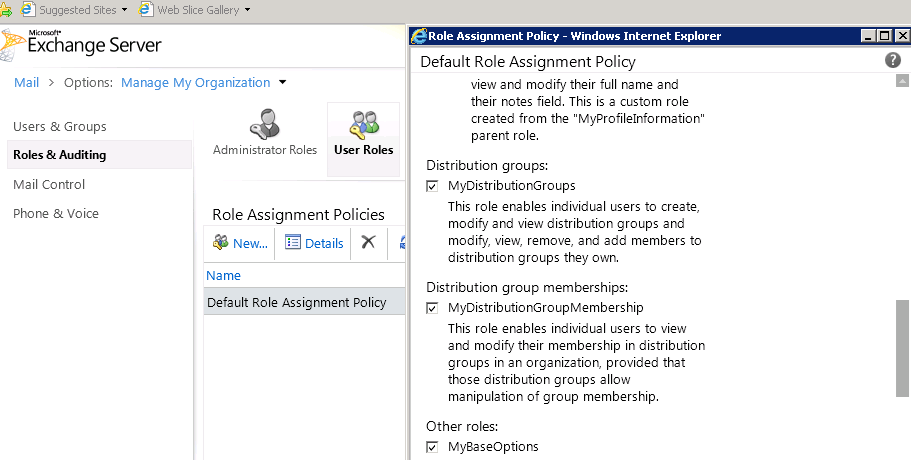Open the Web Slice Gallery dropdown arrow
This screenshot has height=460, width=911.
pos(248,10)
